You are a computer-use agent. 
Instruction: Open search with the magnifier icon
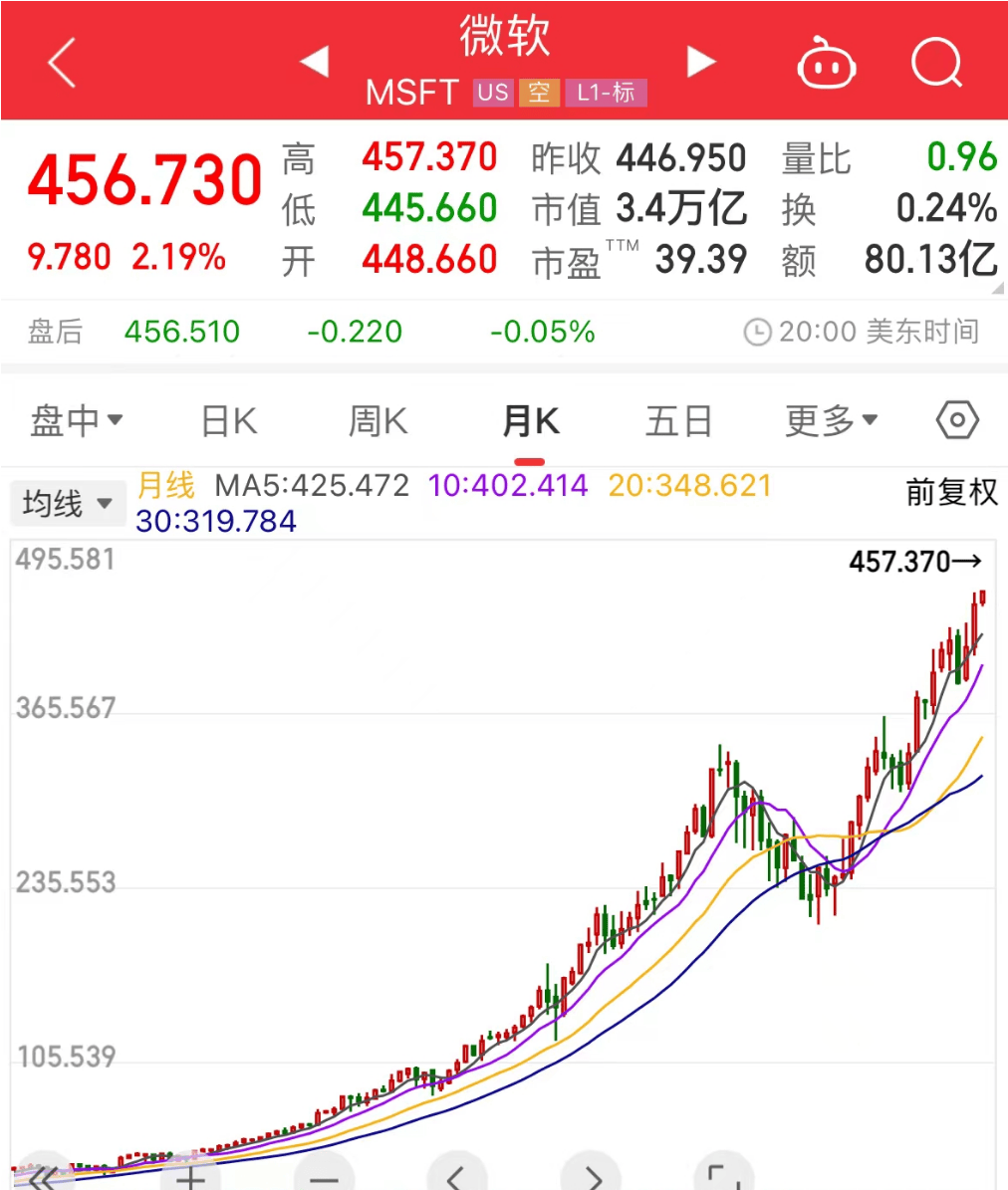click(x=937, y=62)
